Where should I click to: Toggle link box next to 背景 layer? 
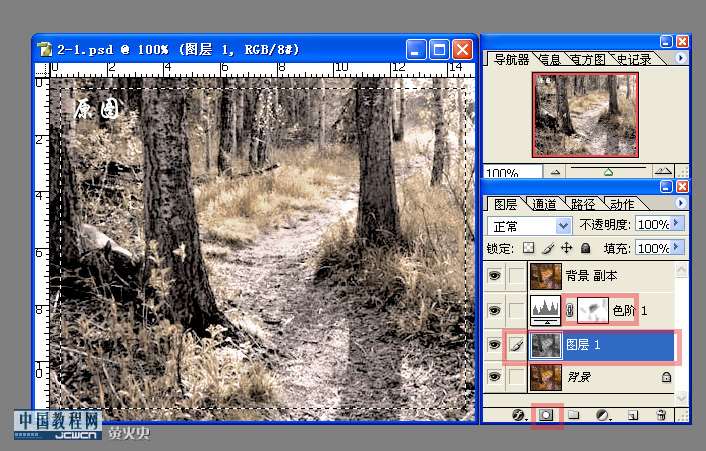pos(516,377)
